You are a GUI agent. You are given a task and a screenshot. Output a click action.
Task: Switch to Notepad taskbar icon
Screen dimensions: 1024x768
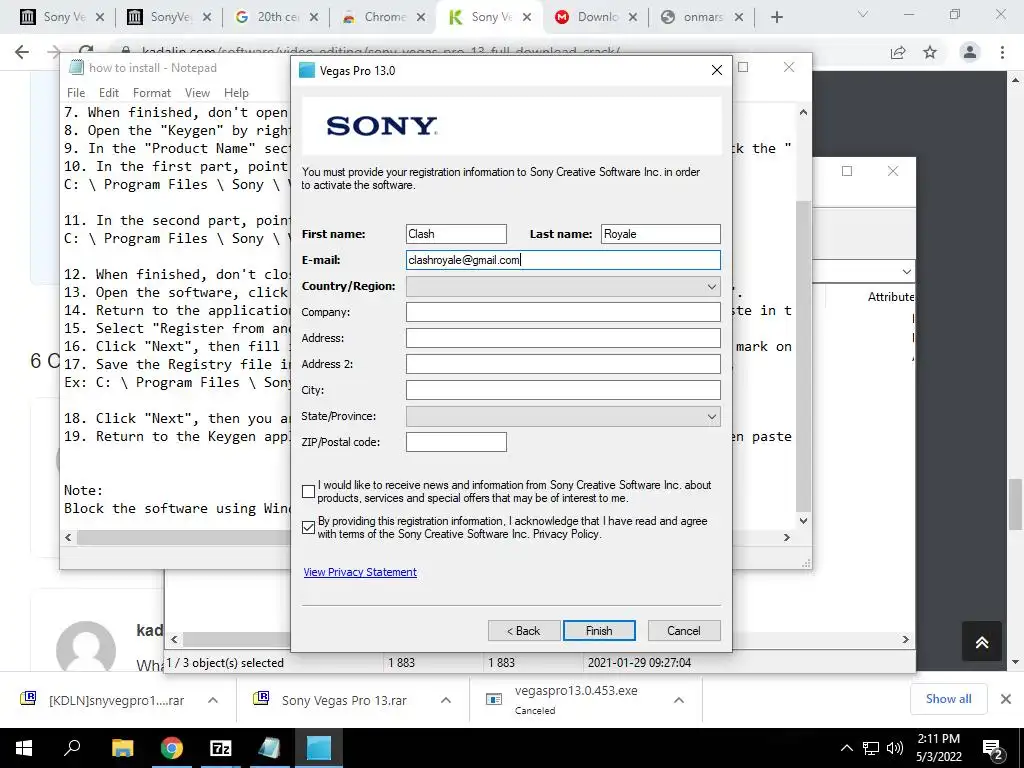coord(269,748)
